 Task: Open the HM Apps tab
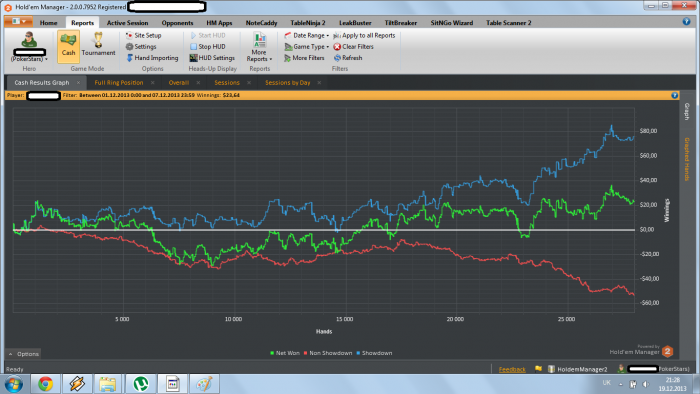(x=219, y=23)
